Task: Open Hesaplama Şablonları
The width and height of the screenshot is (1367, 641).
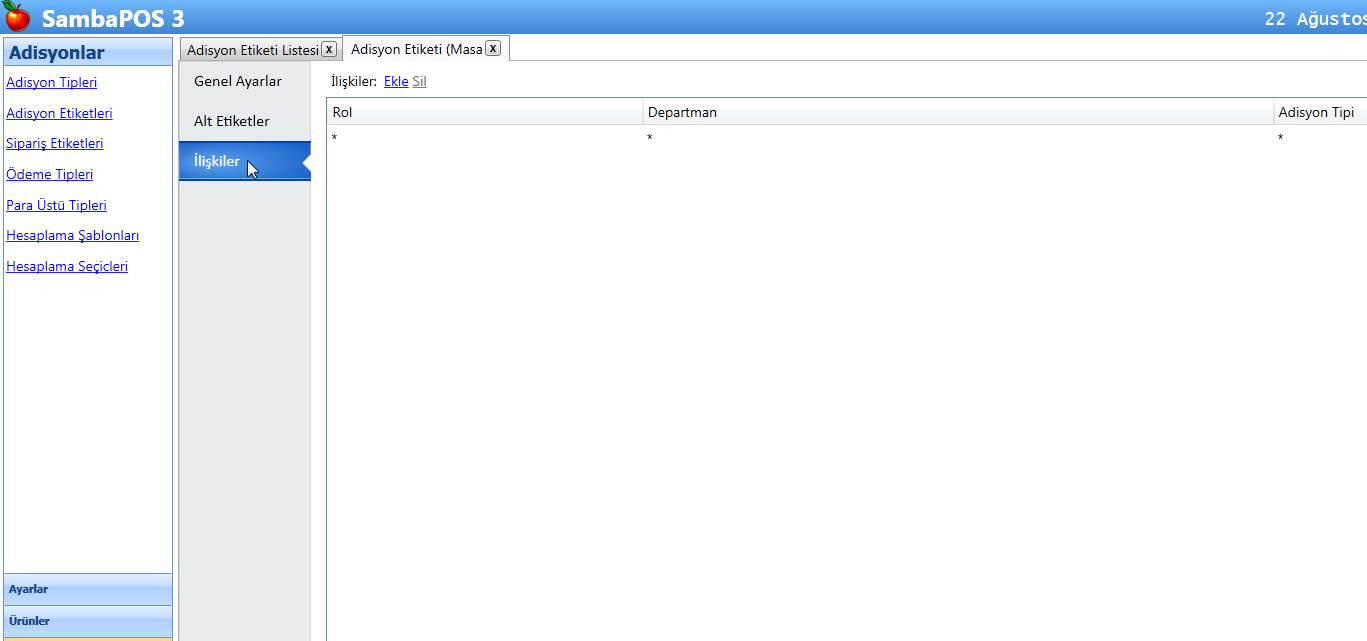Action: [x=72, y=236]
